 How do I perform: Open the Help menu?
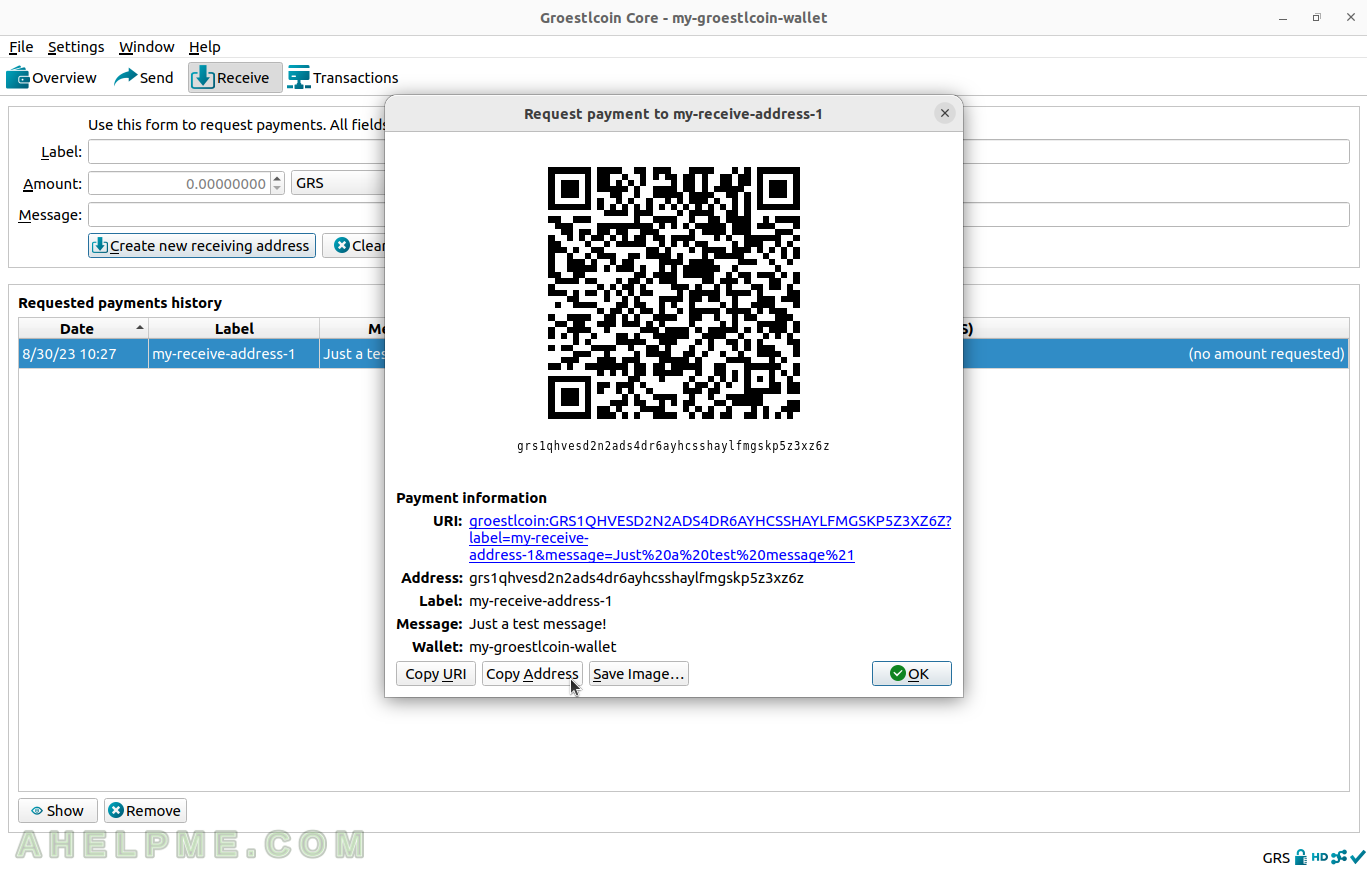tap(205, 47)
